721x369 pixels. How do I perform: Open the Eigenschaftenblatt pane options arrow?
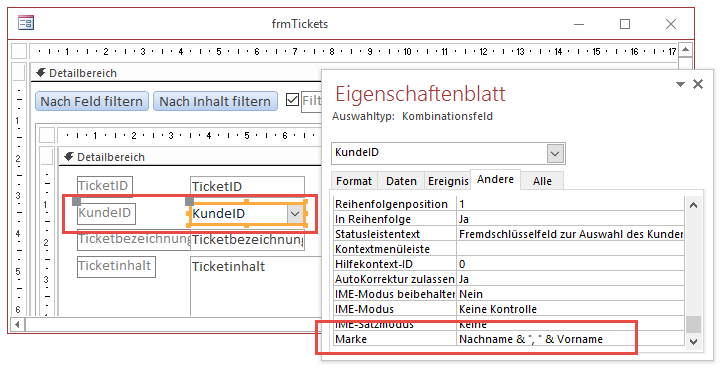coord(681,84)
